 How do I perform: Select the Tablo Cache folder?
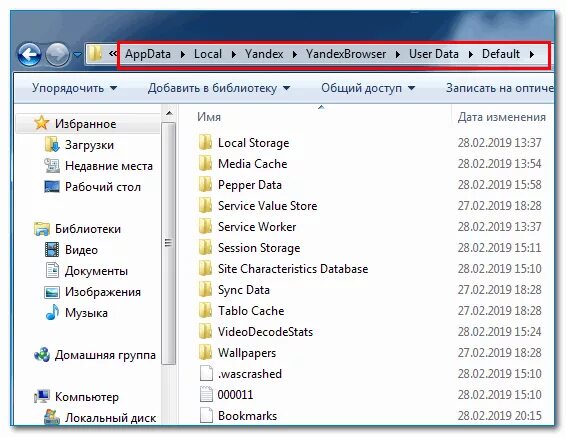251,311
